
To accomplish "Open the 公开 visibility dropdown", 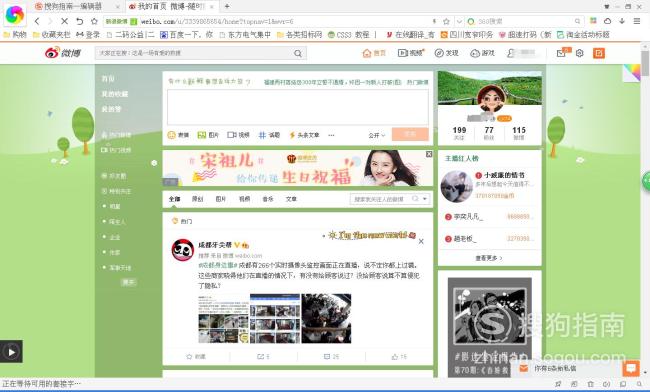I will [376, 135].
